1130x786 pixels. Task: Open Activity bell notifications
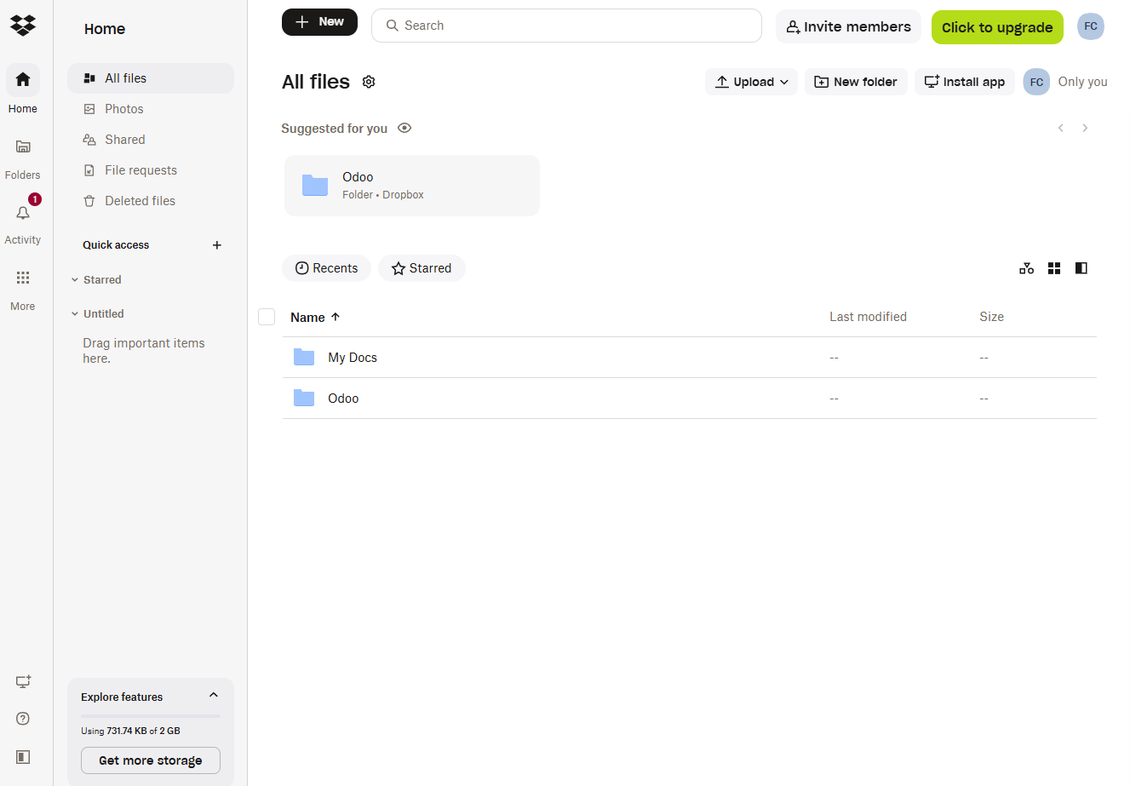(23, 213)
